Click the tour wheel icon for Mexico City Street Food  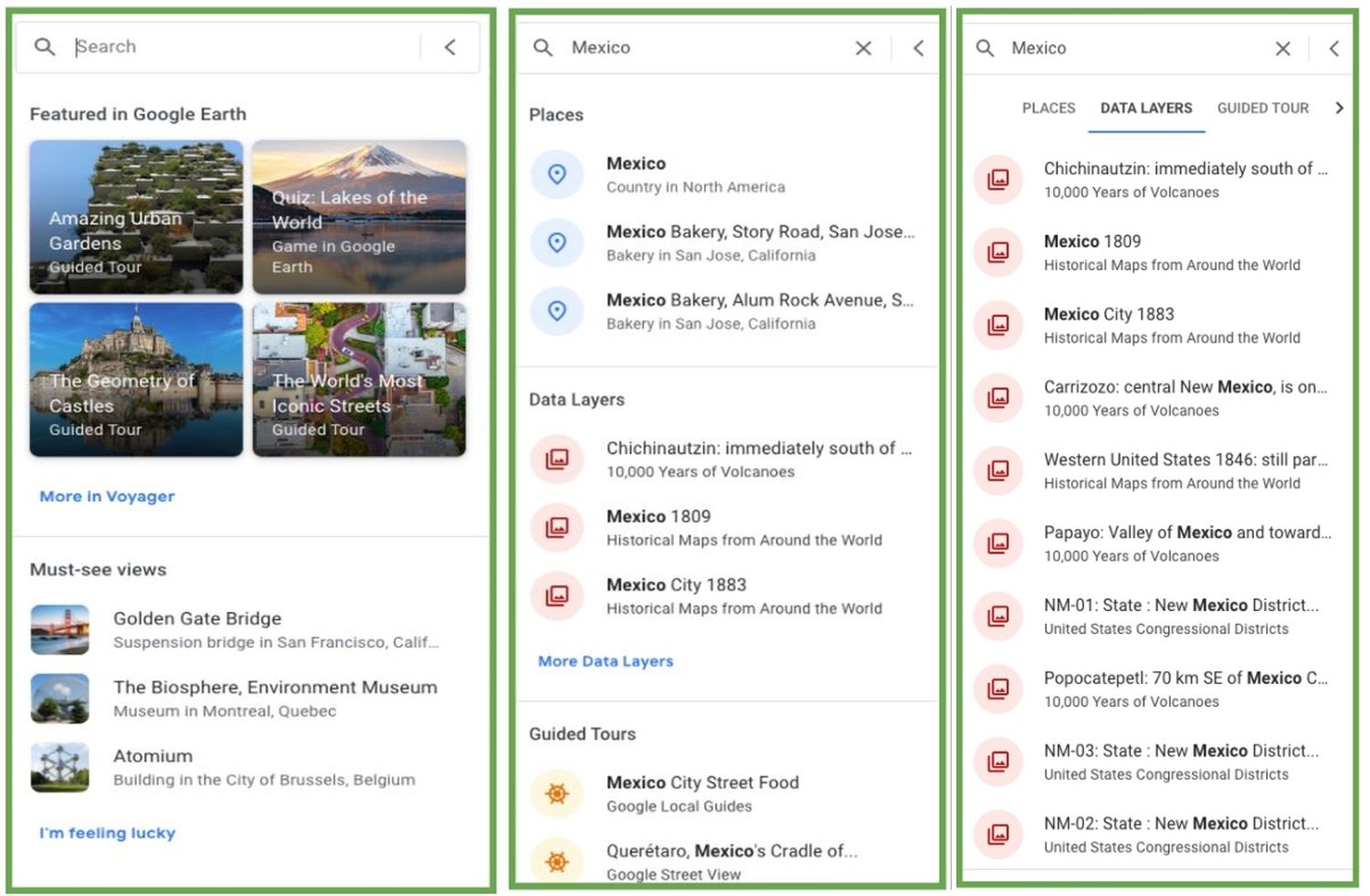(557, 793)
